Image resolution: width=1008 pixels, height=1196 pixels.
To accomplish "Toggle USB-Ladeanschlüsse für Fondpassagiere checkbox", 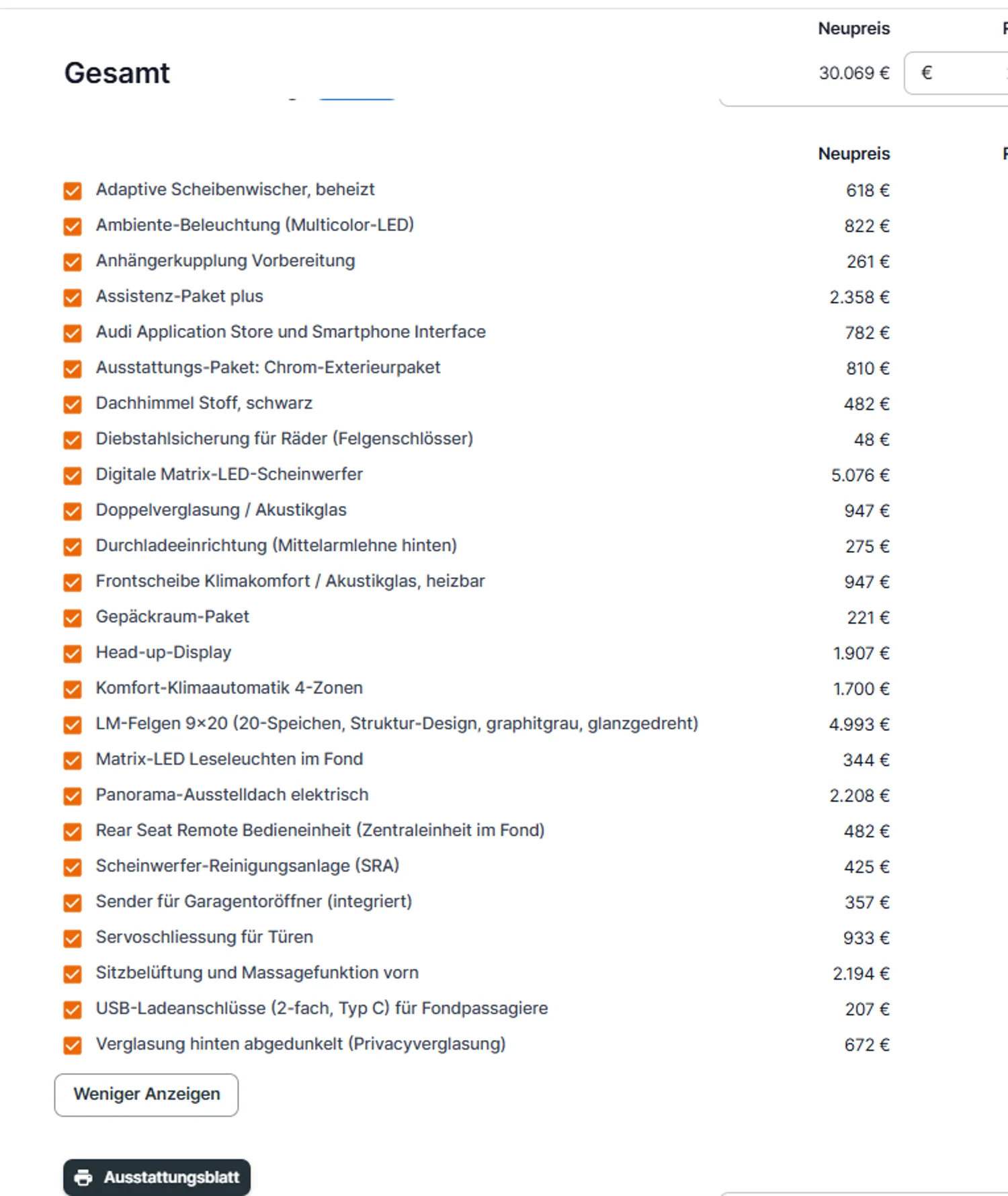I will [x=73, y=1010].
